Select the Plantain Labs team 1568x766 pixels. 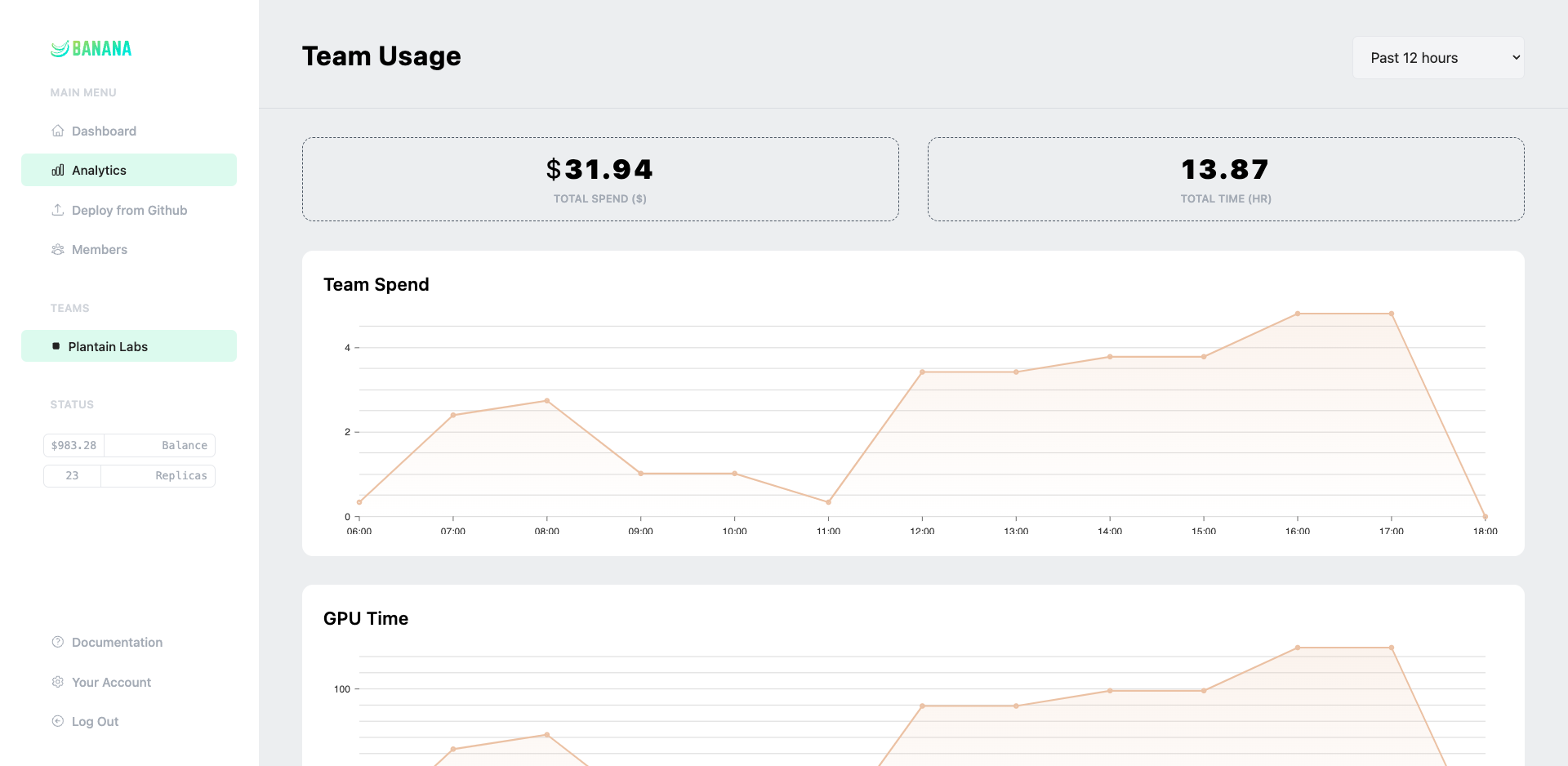[x=129, y=346]
